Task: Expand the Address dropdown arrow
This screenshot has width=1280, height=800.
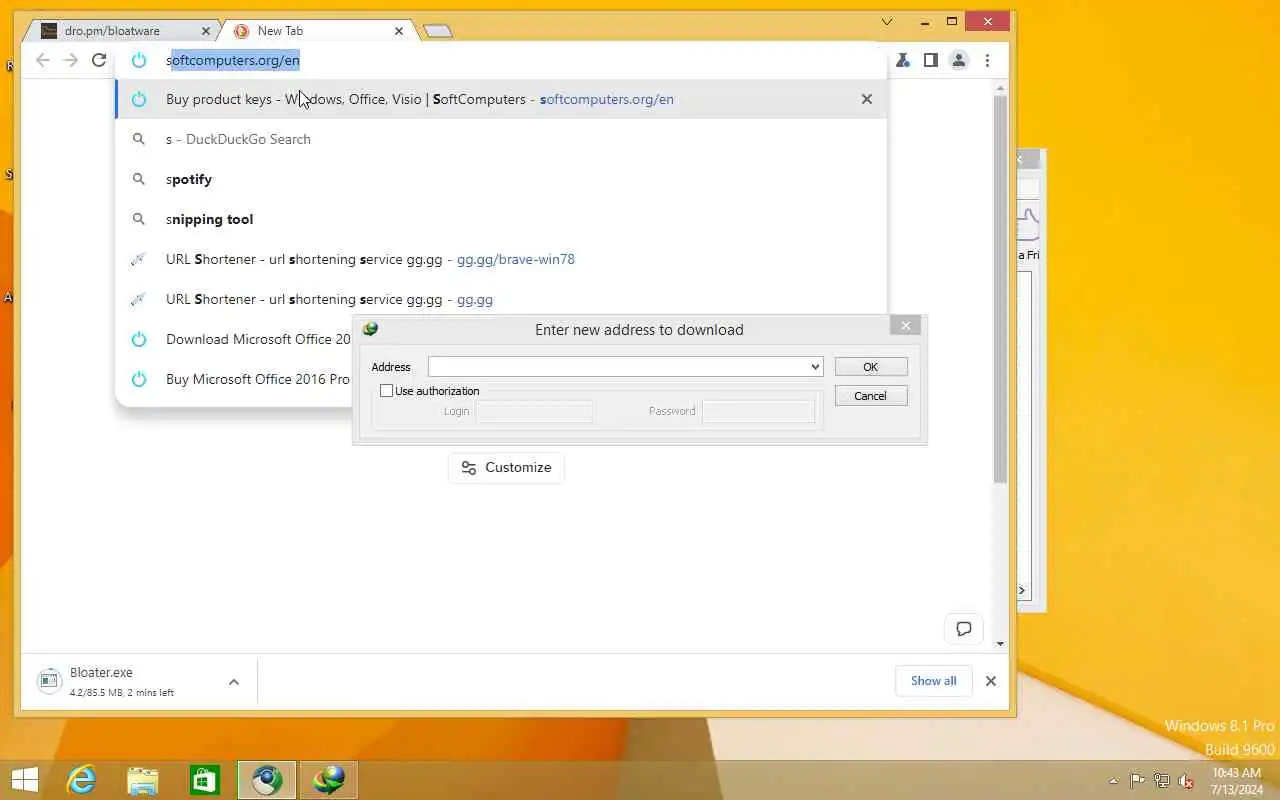Action: click(x=815, y=367)
